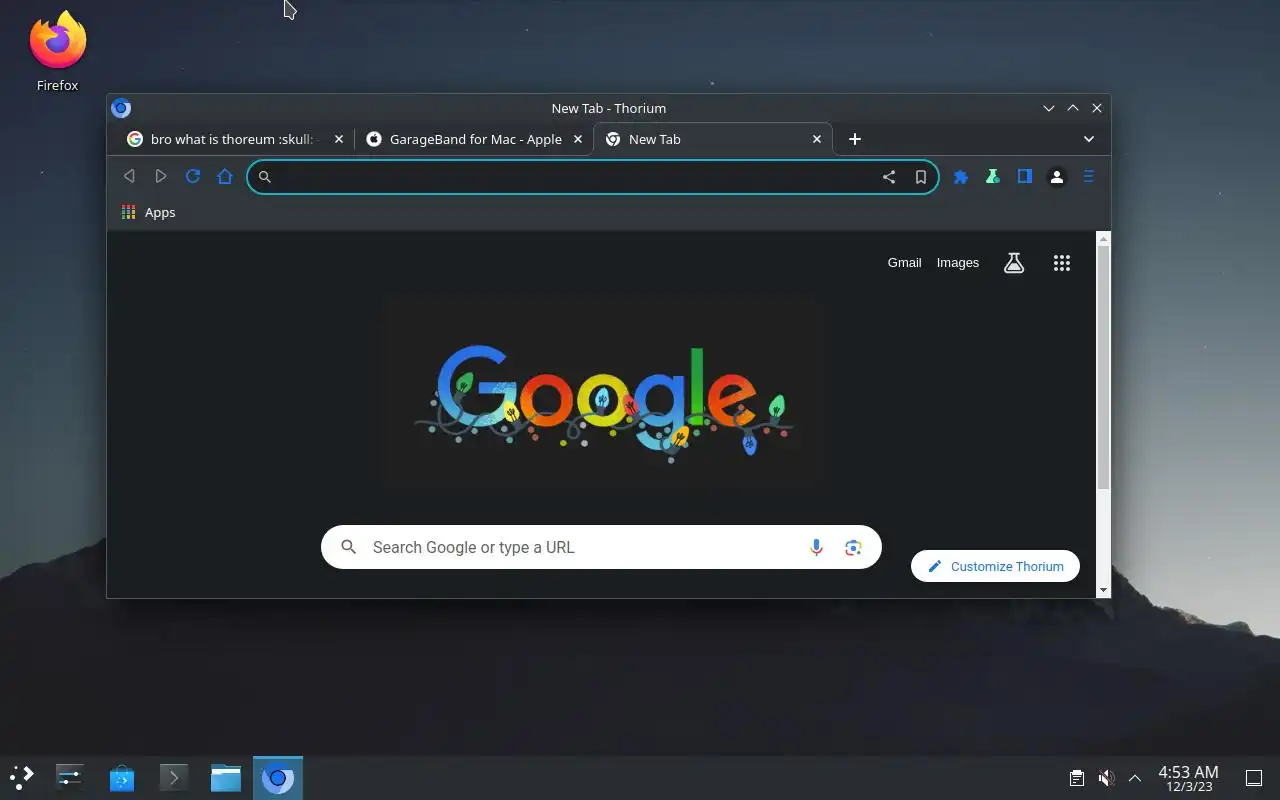Toggle the side panel icon
The height and width of the screenshot is (800, 1280).
tap(1025, 177)
